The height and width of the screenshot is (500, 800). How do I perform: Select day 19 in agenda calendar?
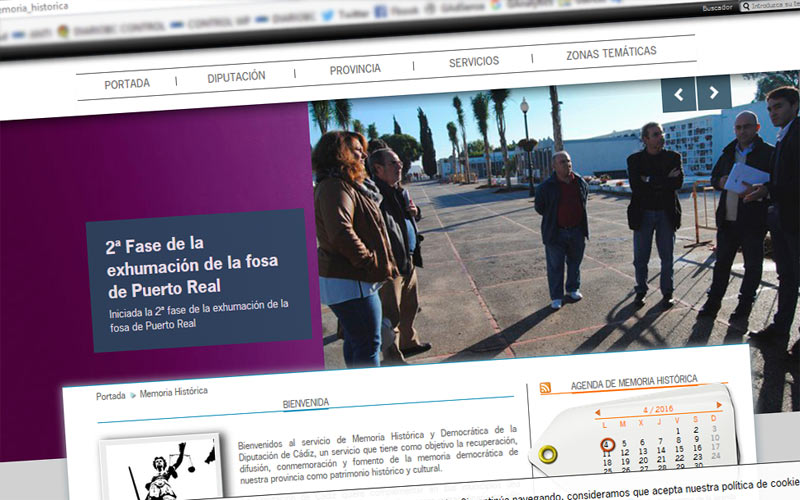[626, 461]
